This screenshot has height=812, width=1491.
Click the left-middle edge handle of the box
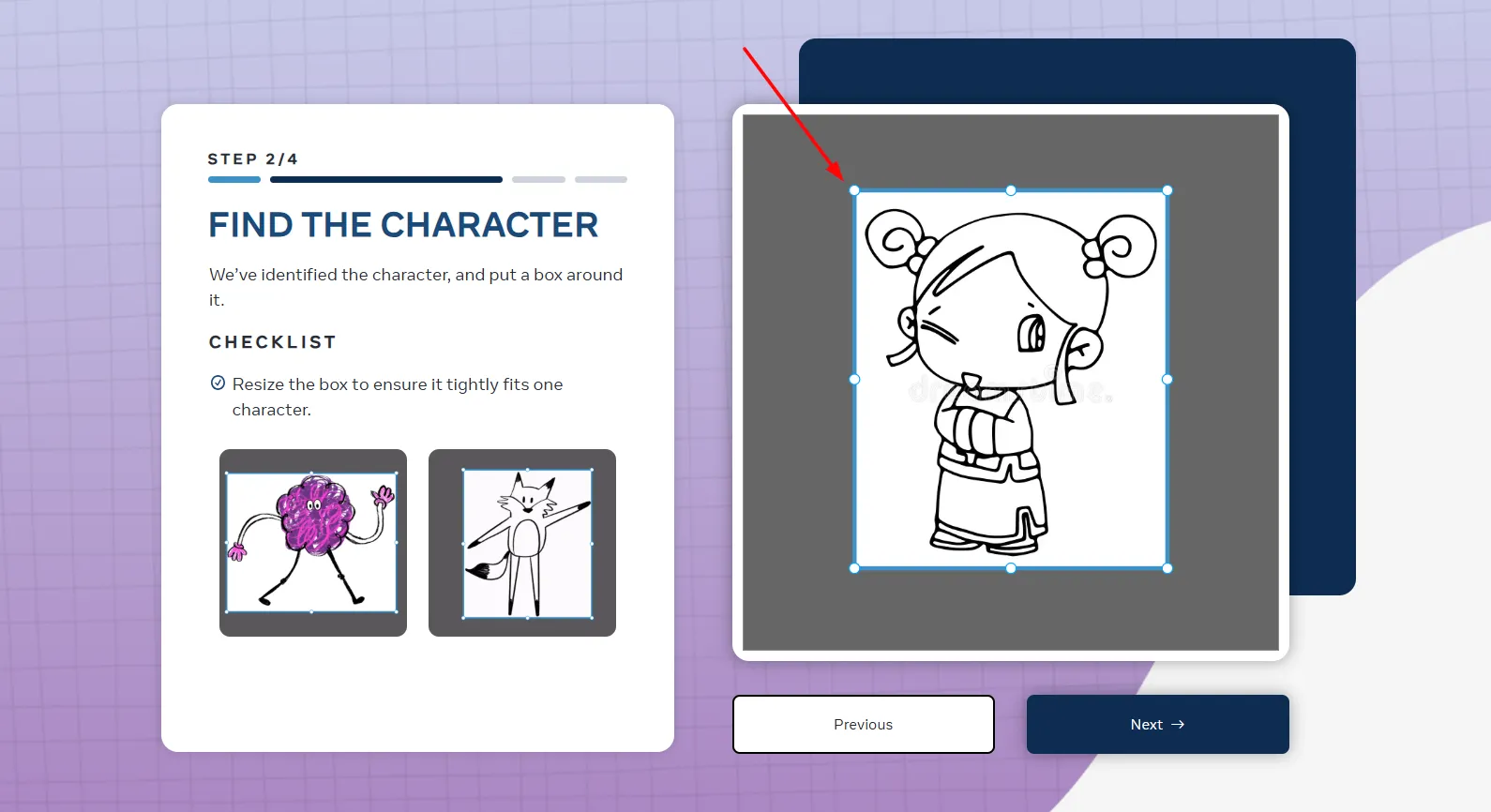[854, 380]
